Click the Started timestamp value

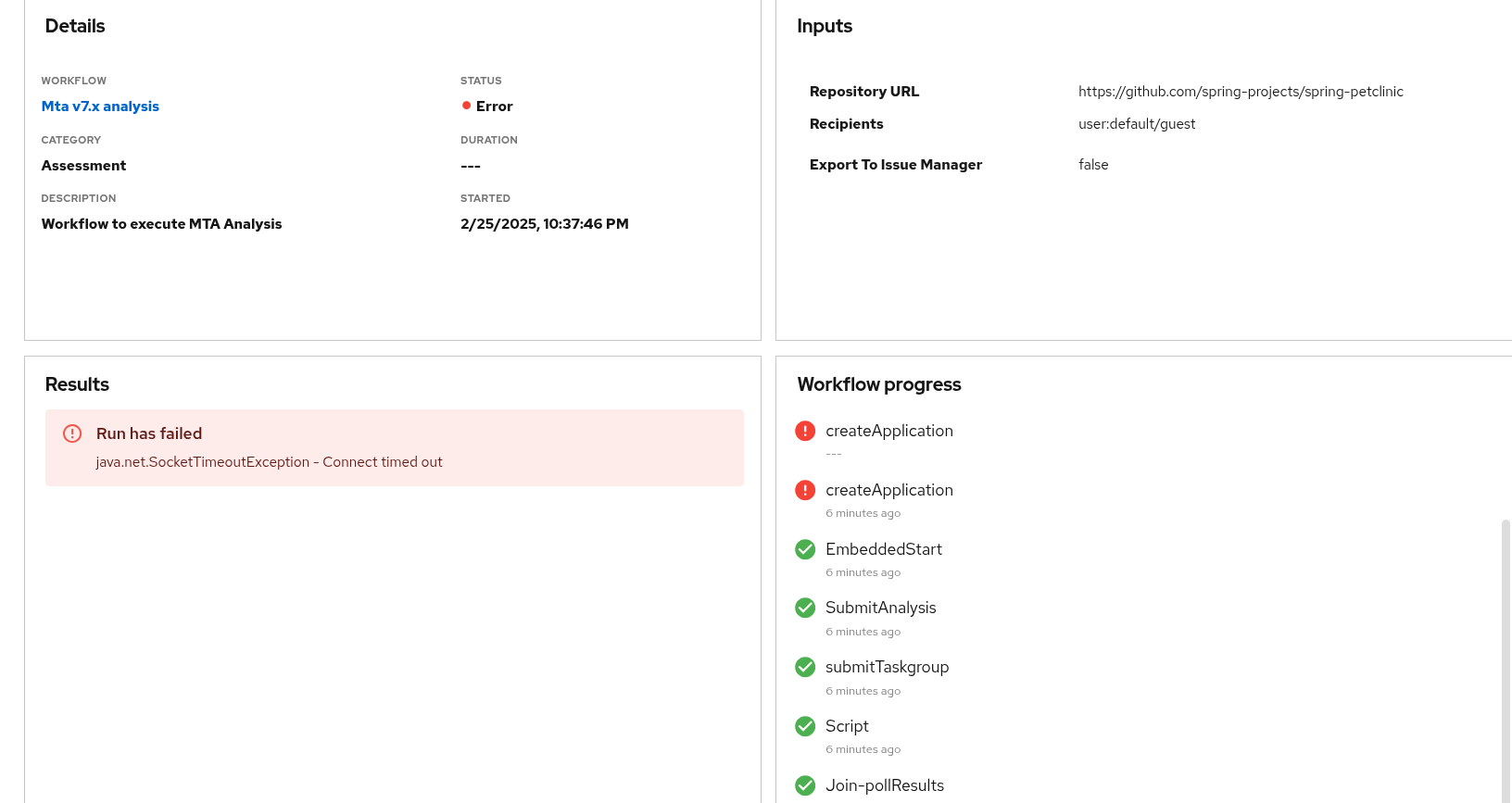[x=544, y=224]
